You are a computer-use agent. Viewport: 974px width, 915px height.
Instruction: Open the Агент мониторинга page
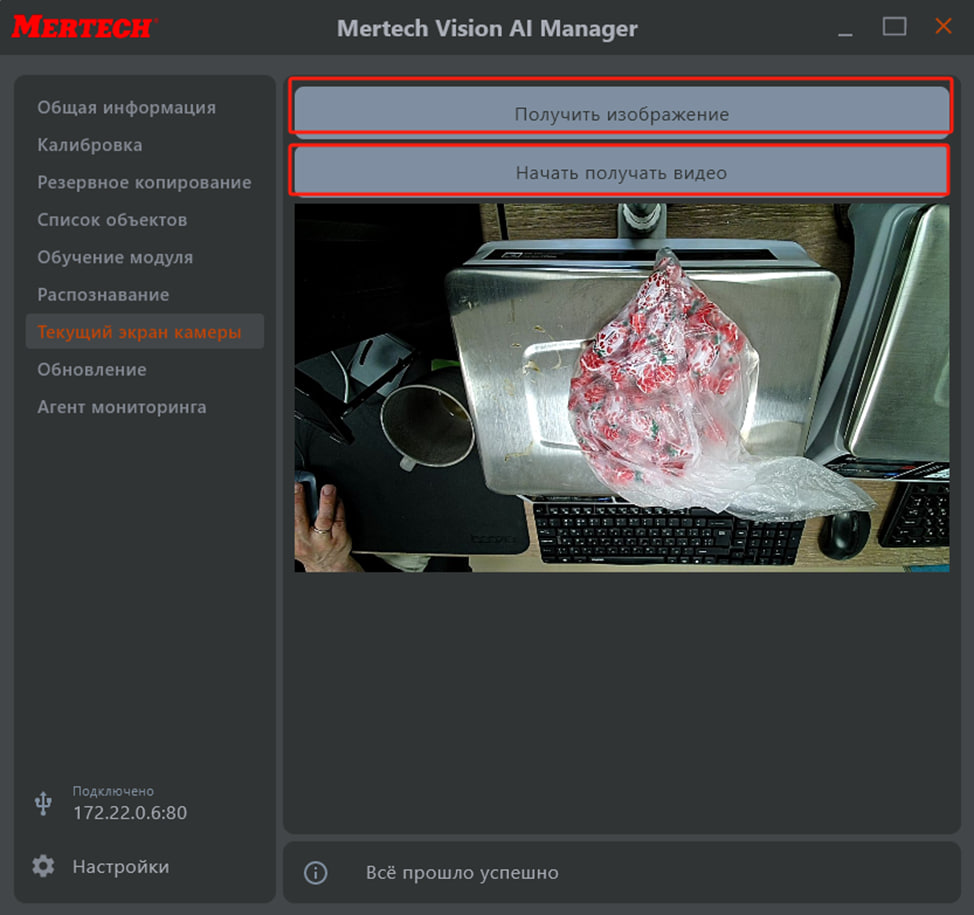pos(122,407)
